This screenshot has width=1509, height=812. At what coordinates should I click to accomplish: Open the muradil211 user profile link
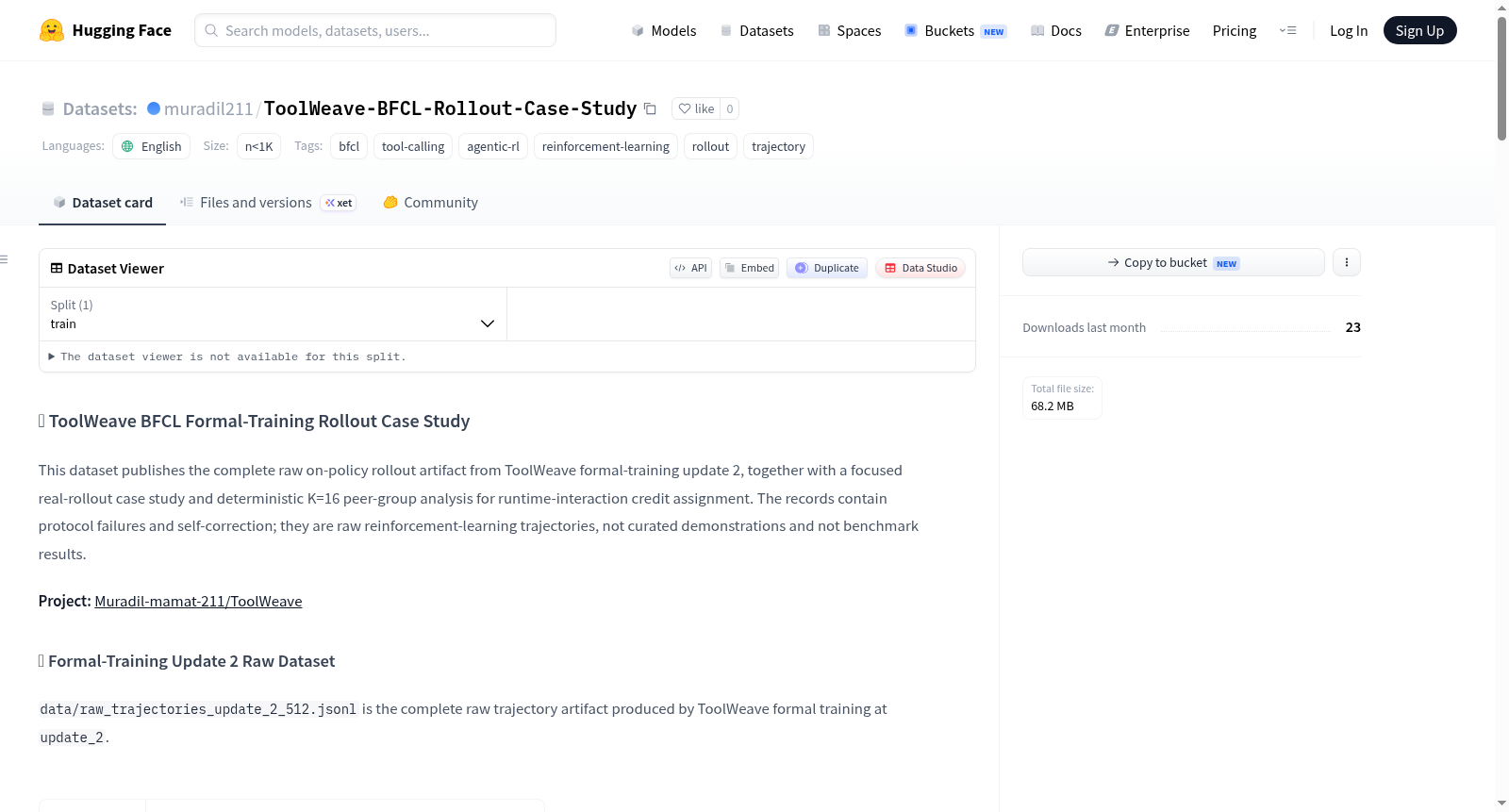(x=208, y=109)
